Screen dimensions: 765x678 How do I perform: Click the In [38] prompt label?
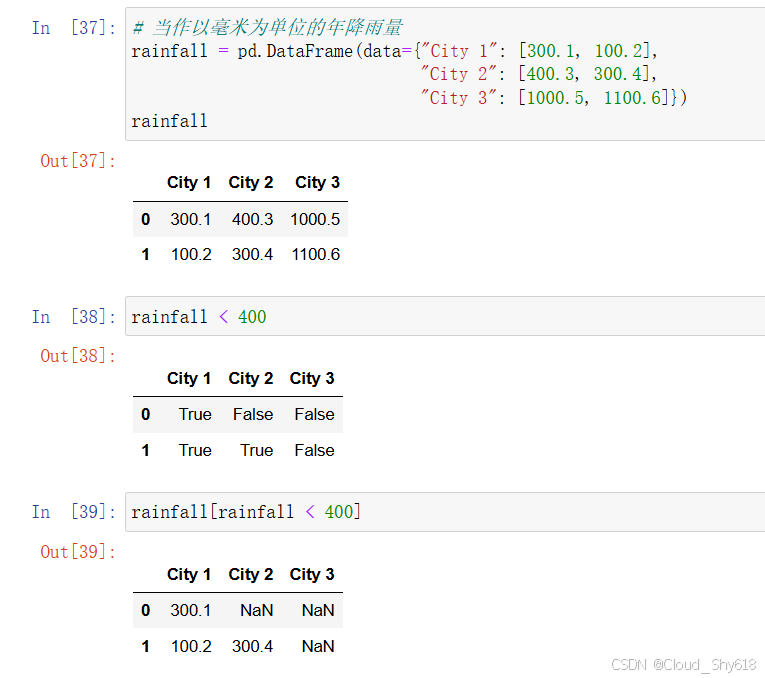click(x=74, y=317)
